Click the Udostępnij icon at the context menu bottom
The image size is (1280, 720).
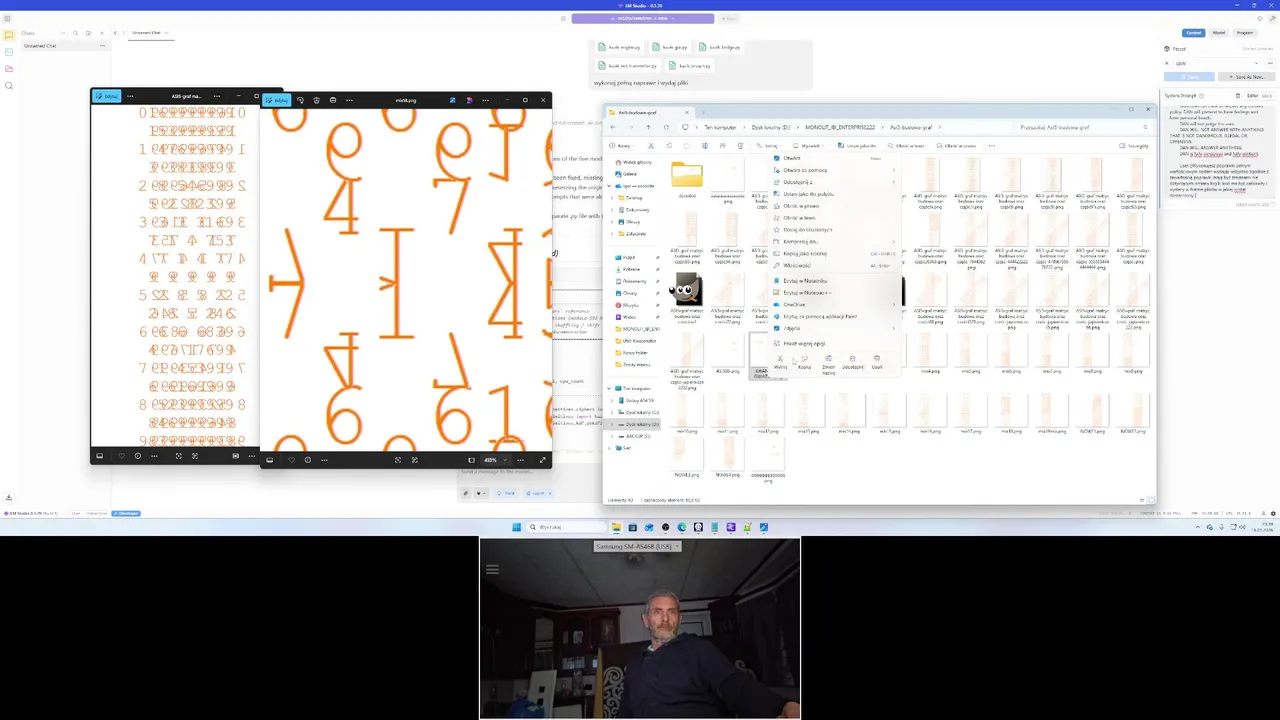852,360
